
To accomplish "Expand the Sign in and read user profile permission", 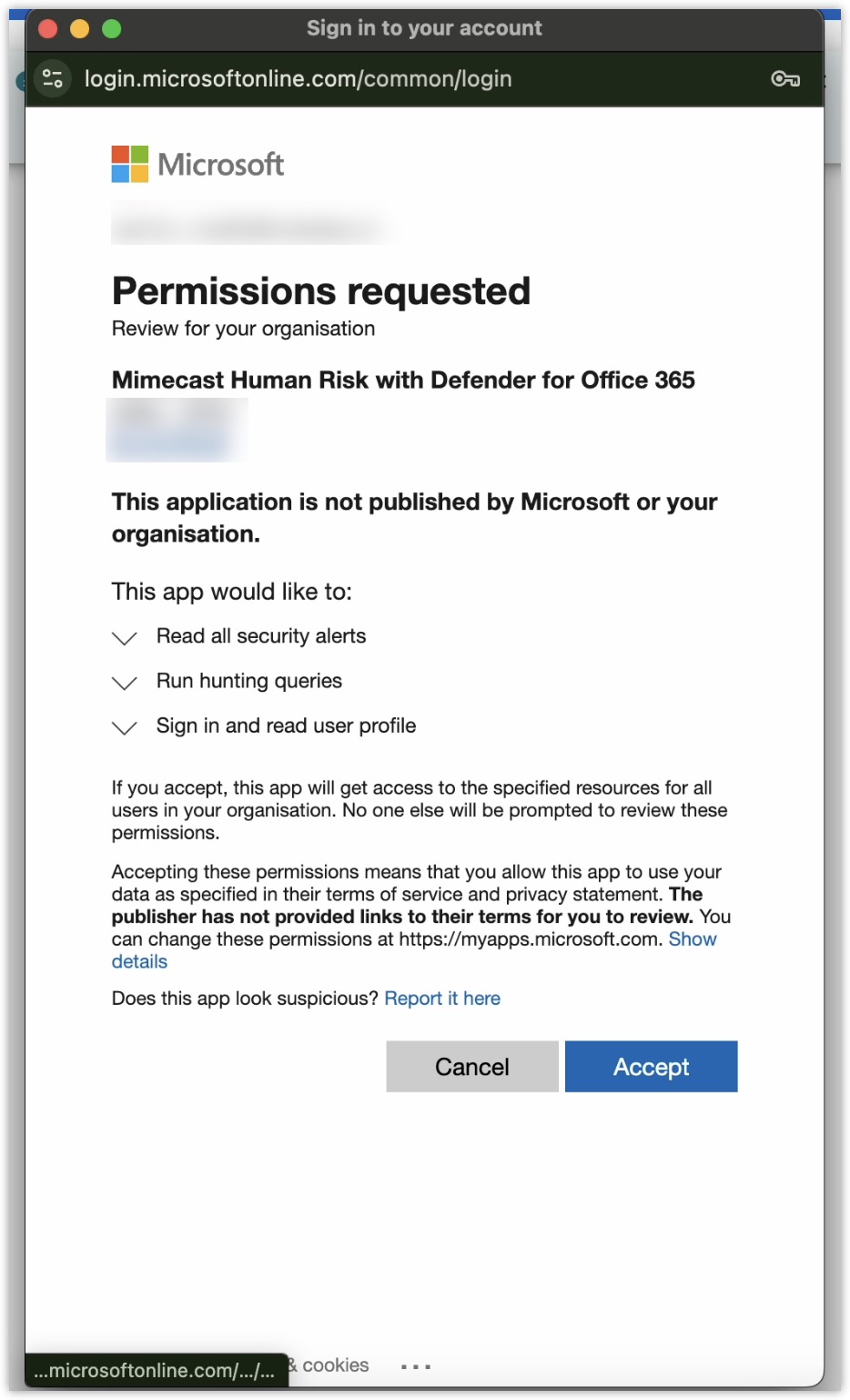I will pos(124,727).
